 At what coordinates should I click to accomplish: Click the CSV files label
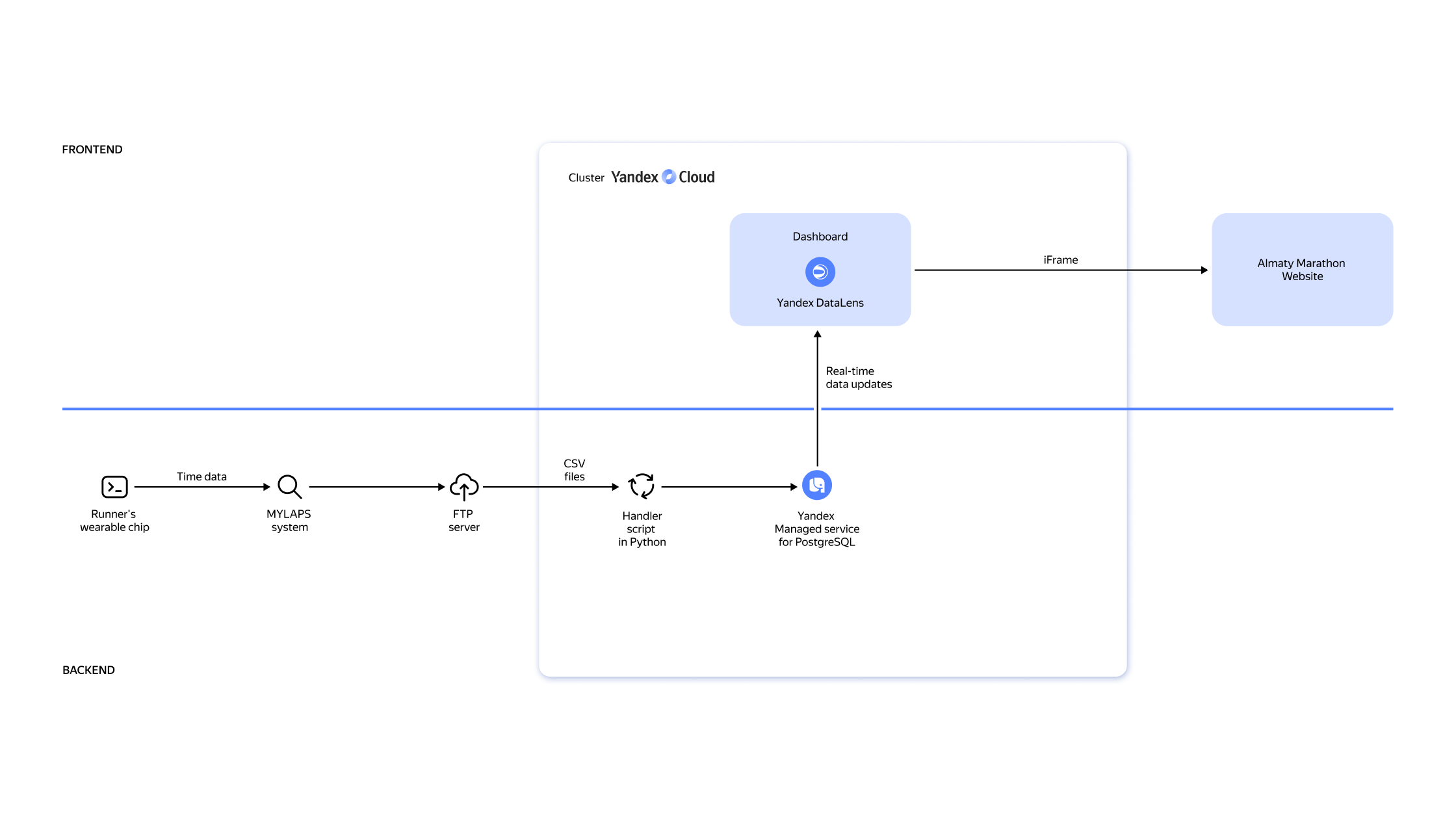pos(574,470)
